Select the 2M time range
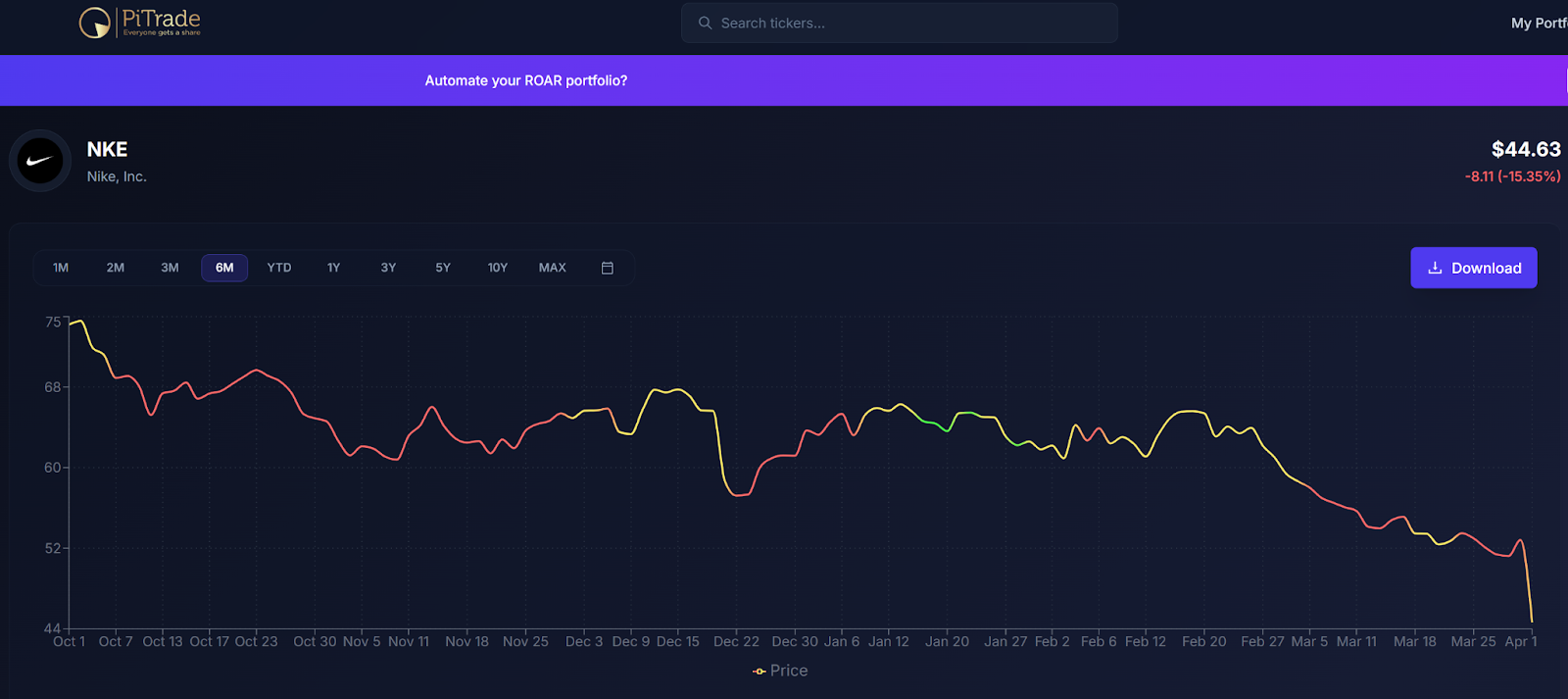The image size is (1568, 699). tap(116, 268)
